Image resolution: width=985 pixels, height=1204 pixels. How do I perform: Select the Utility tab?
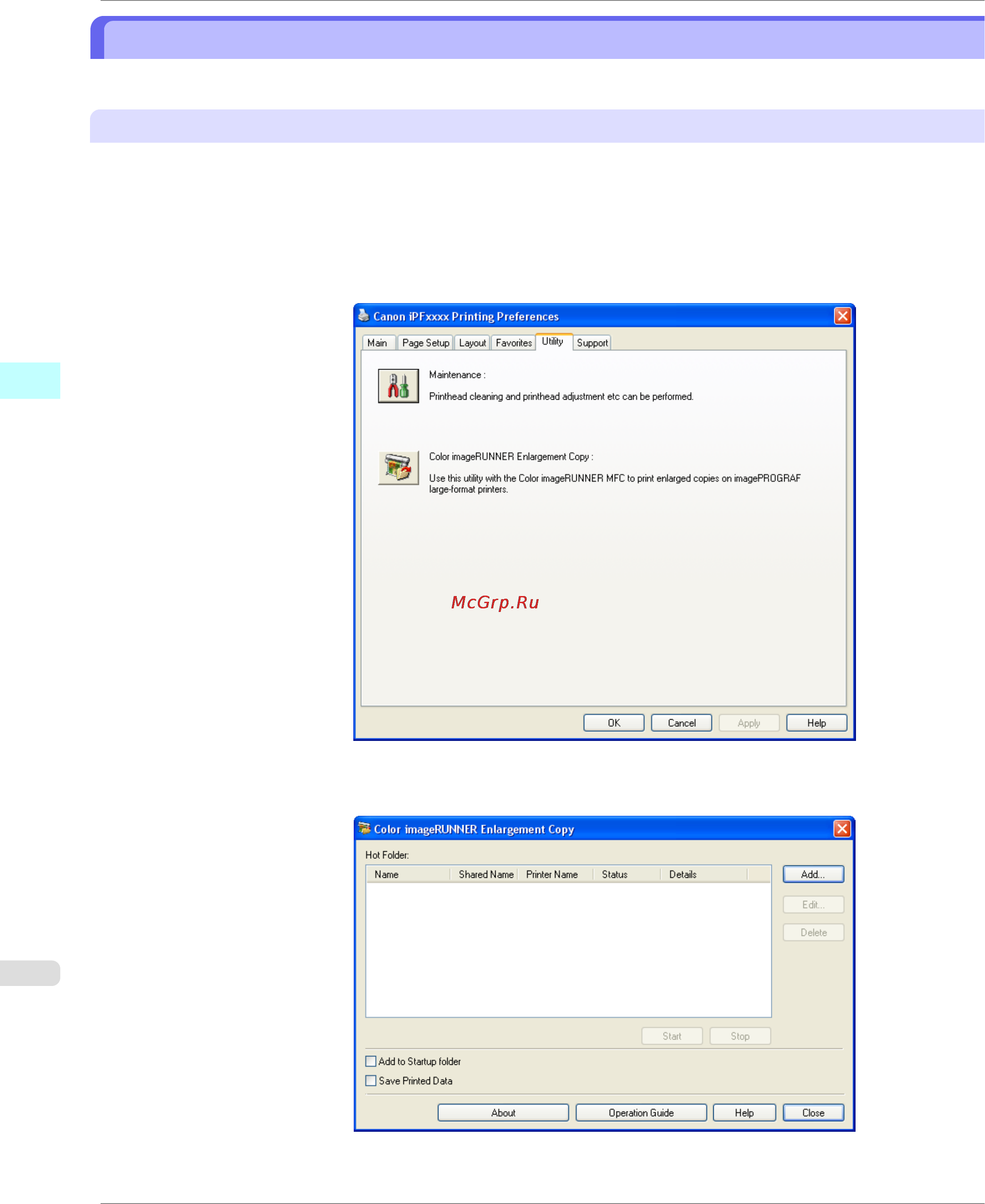pos(553,341)
